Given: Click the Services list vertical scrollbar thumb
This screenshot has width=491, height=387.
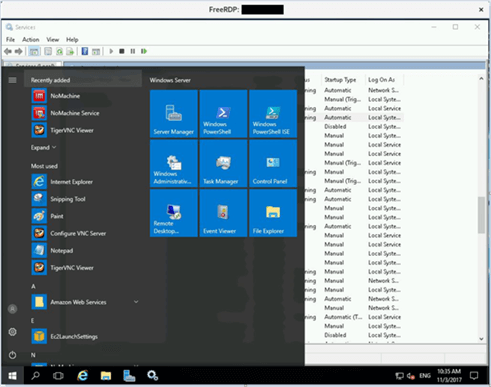Looking at the screenshot, I should point(481,215).
